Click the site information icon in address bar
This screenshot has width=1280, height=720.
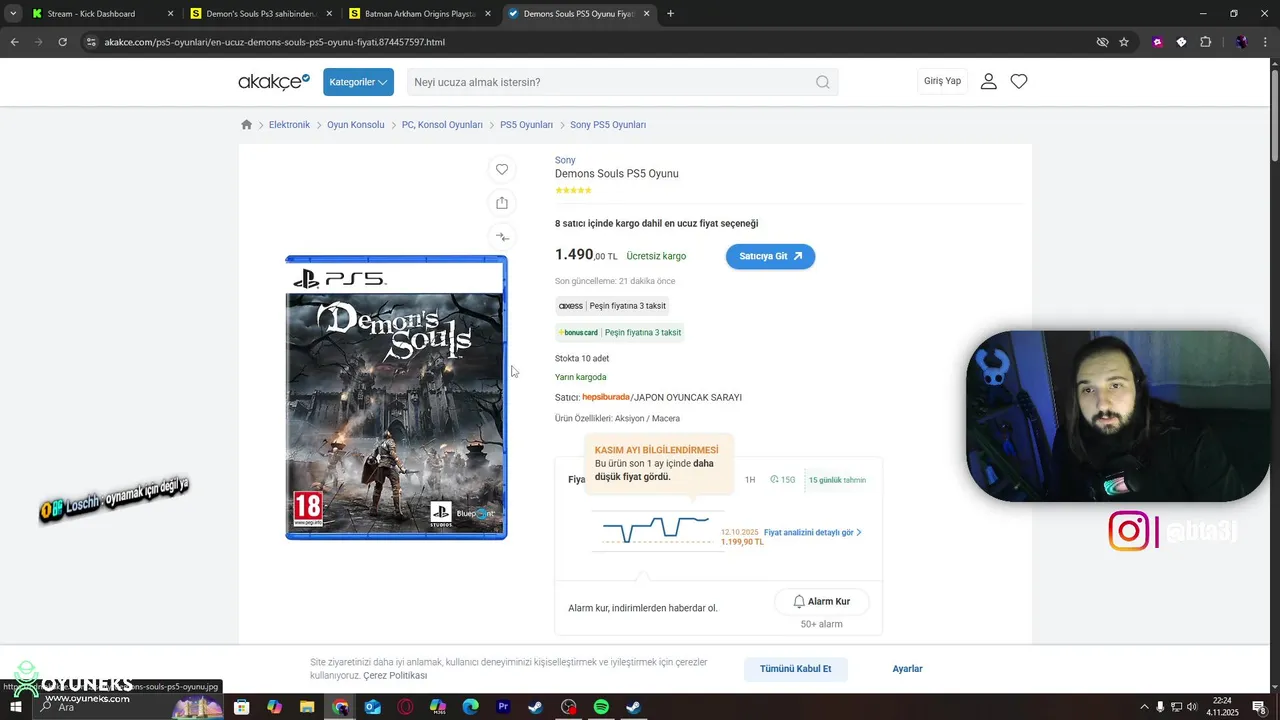[91, 42]
